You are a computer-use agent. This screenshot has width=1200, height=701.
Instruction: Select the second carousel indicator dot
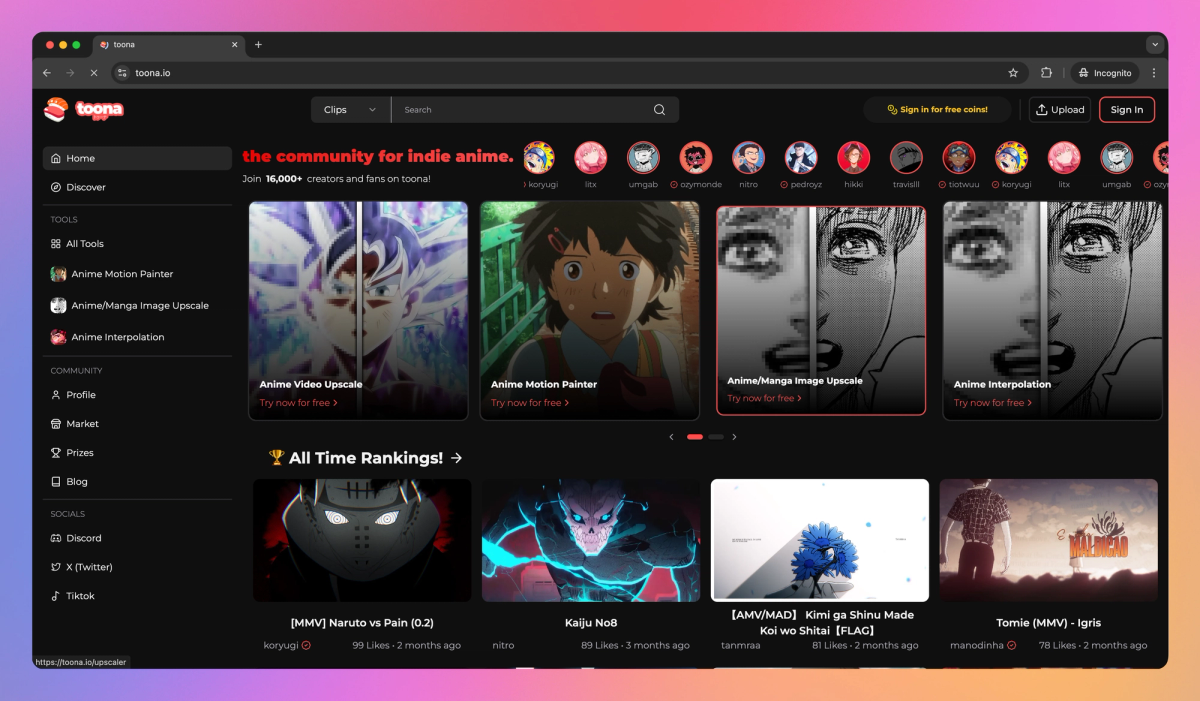716,437
